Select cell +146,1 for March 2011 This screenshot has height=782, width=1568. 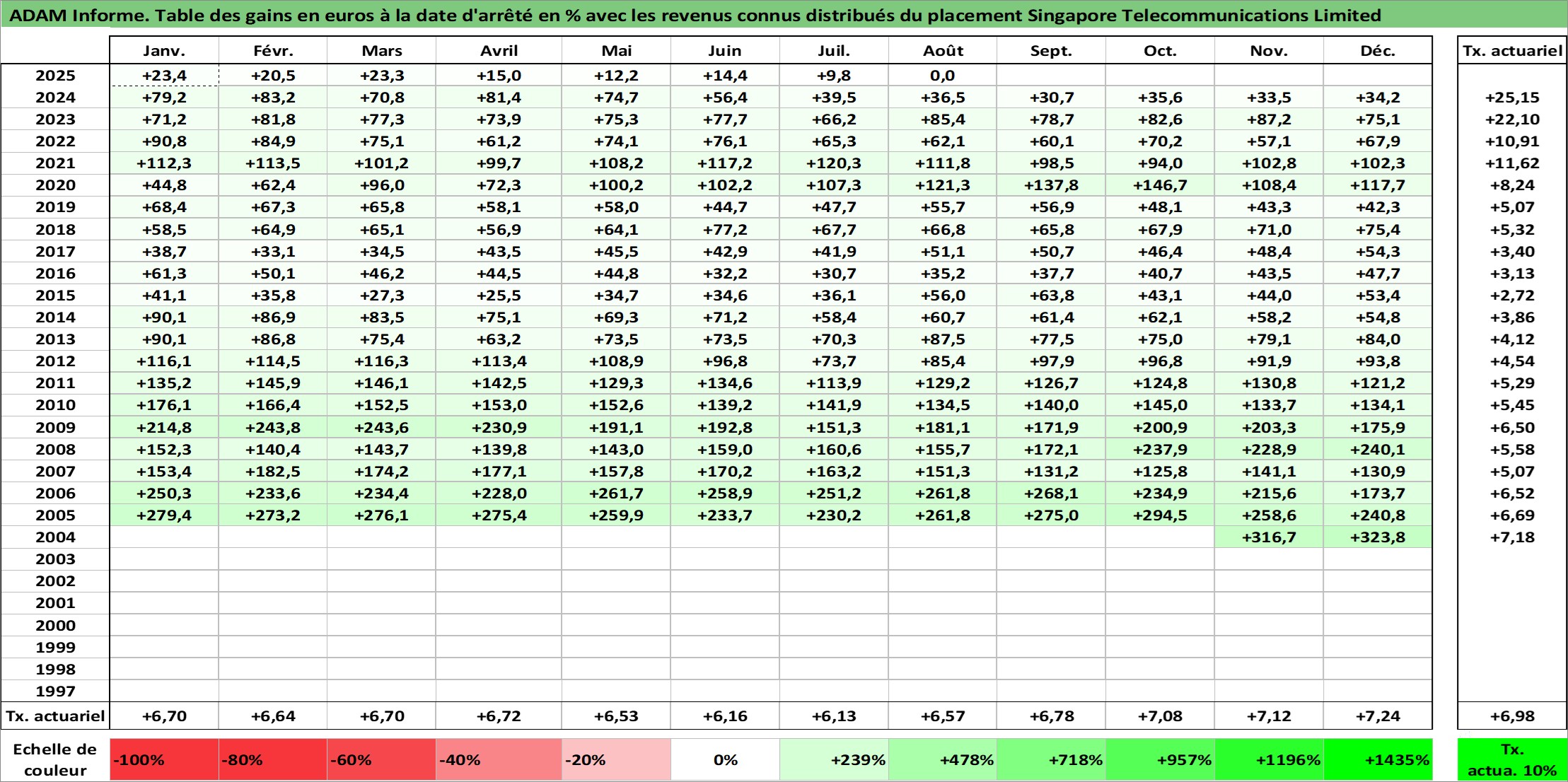(381, 383)
